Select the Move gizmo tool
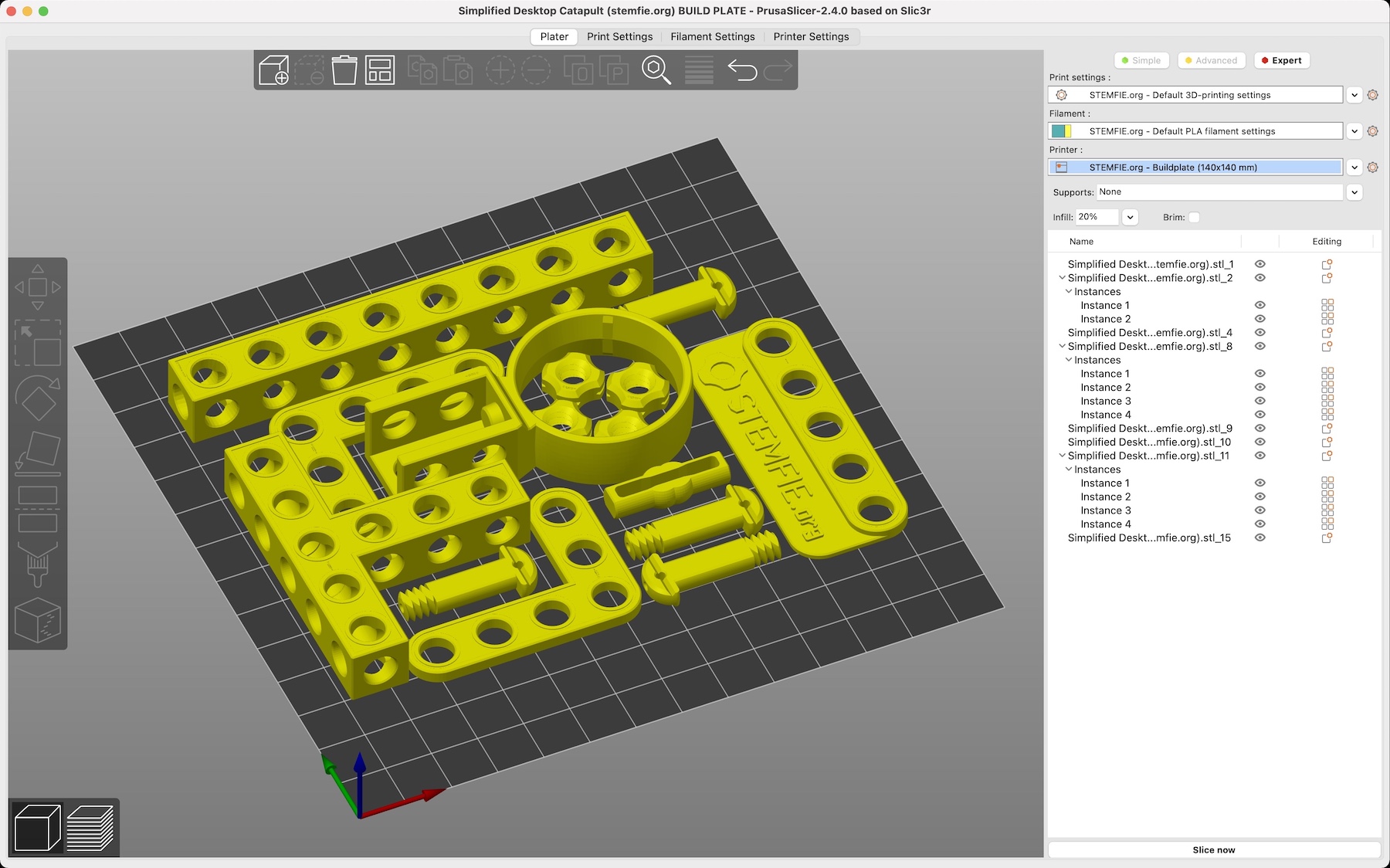Screen dimensions: 1390x868 pos(38,287)
